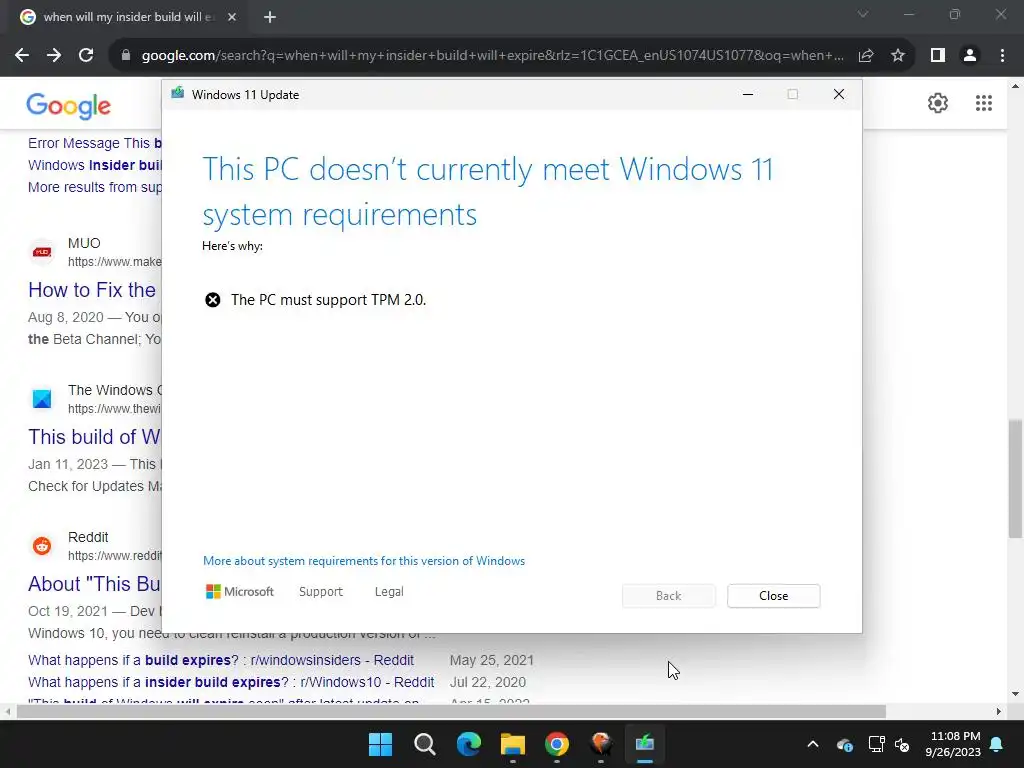Go forward in Chrome history
Image resolution: width=1024 pixels, height=768 pixels.
point(54,56)
